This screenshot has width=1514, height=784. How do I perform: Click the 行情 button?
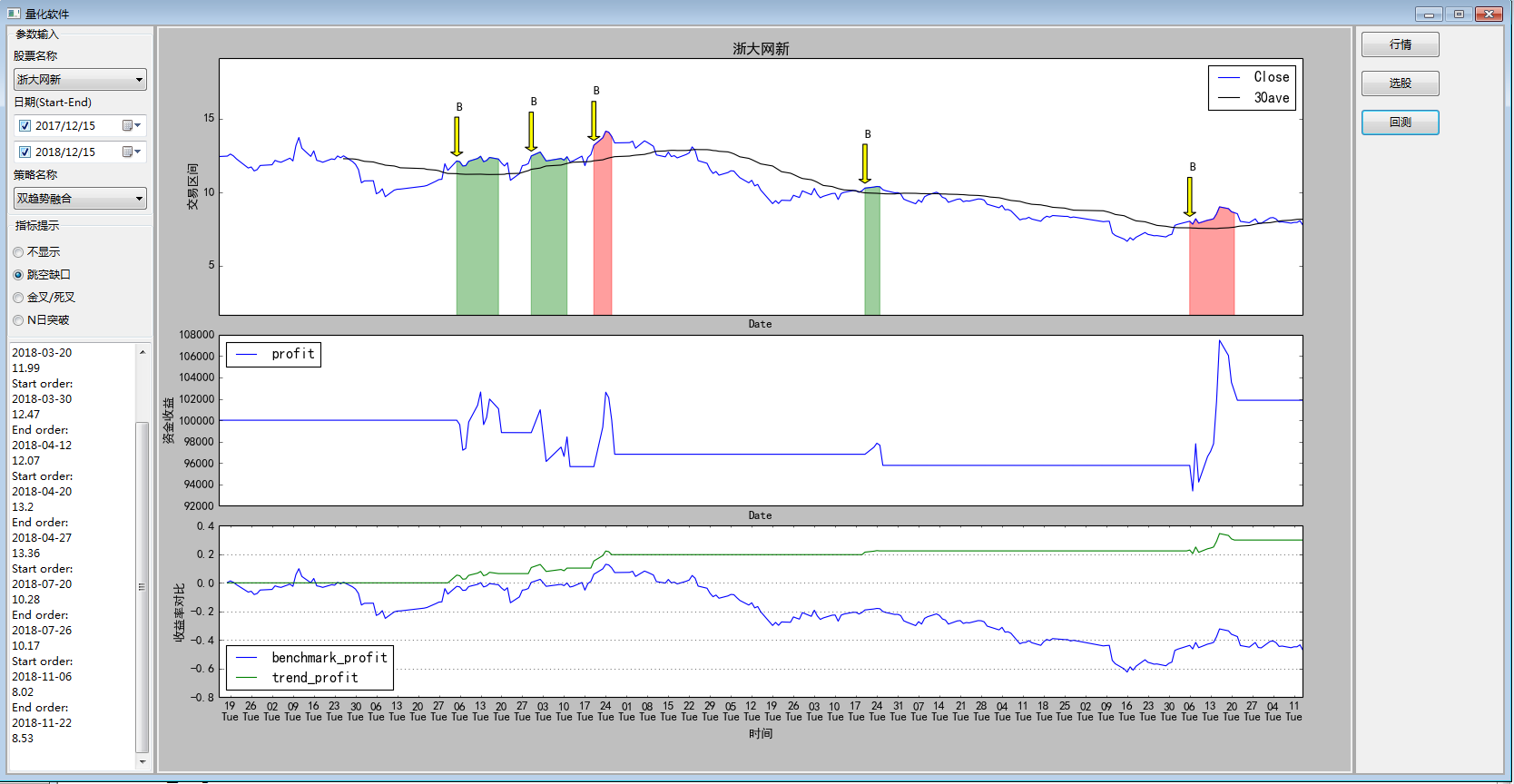click(x=1401, y=44)
